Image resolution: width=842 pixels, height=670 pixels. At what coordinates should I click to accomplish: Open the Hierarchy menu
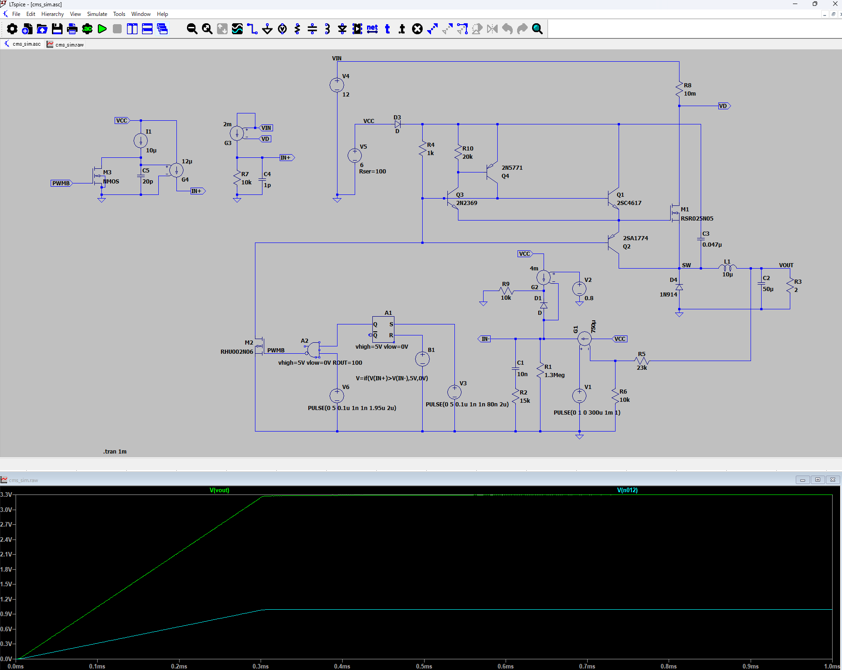[x=53, y=14]
